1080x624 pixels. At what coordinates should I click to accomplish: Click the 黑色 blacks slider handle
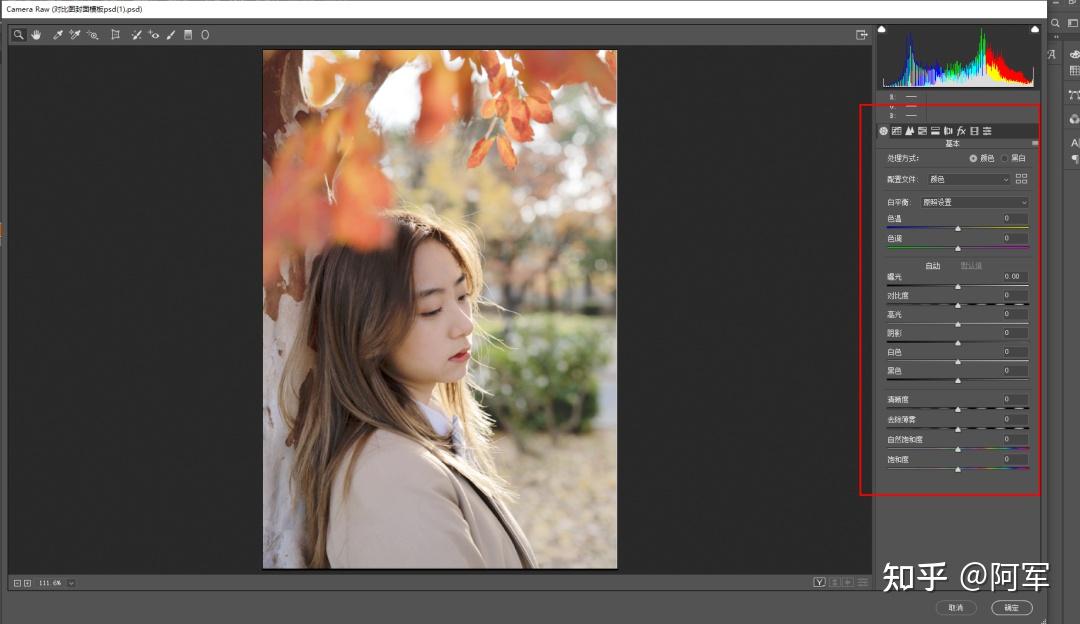click(x=958, y=380)
